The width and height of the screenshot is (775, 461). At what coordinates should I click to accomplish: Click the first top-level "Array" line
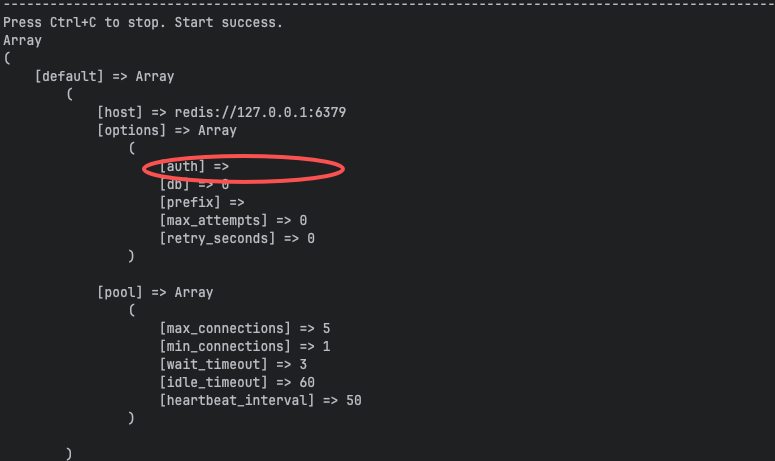[x=23, y=40]
